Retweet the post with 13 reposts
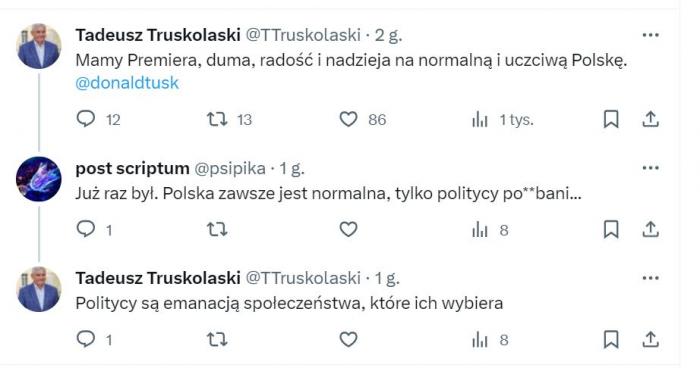The height and width of the screenshot is (368, 700). tap(217, 119)
